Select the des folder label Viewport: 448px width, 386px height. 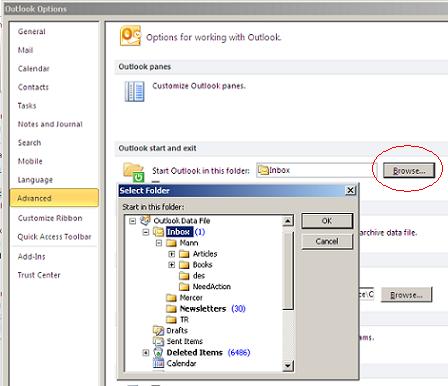199,276
